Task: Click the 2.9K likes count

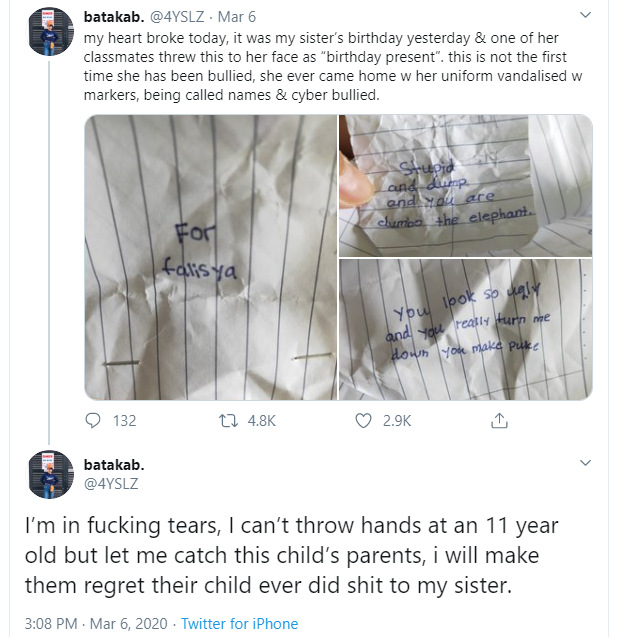Action: [397, 421]
